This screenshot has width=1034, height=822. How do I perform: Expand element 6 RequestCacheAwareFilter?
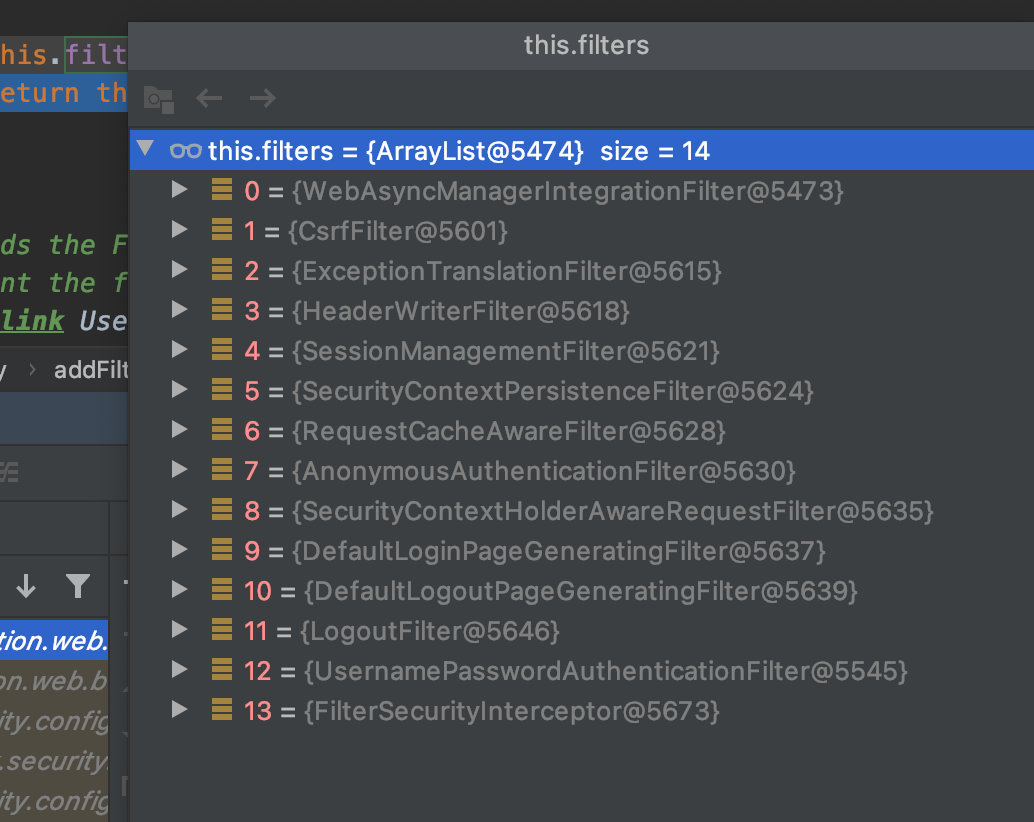coord(179,430)
